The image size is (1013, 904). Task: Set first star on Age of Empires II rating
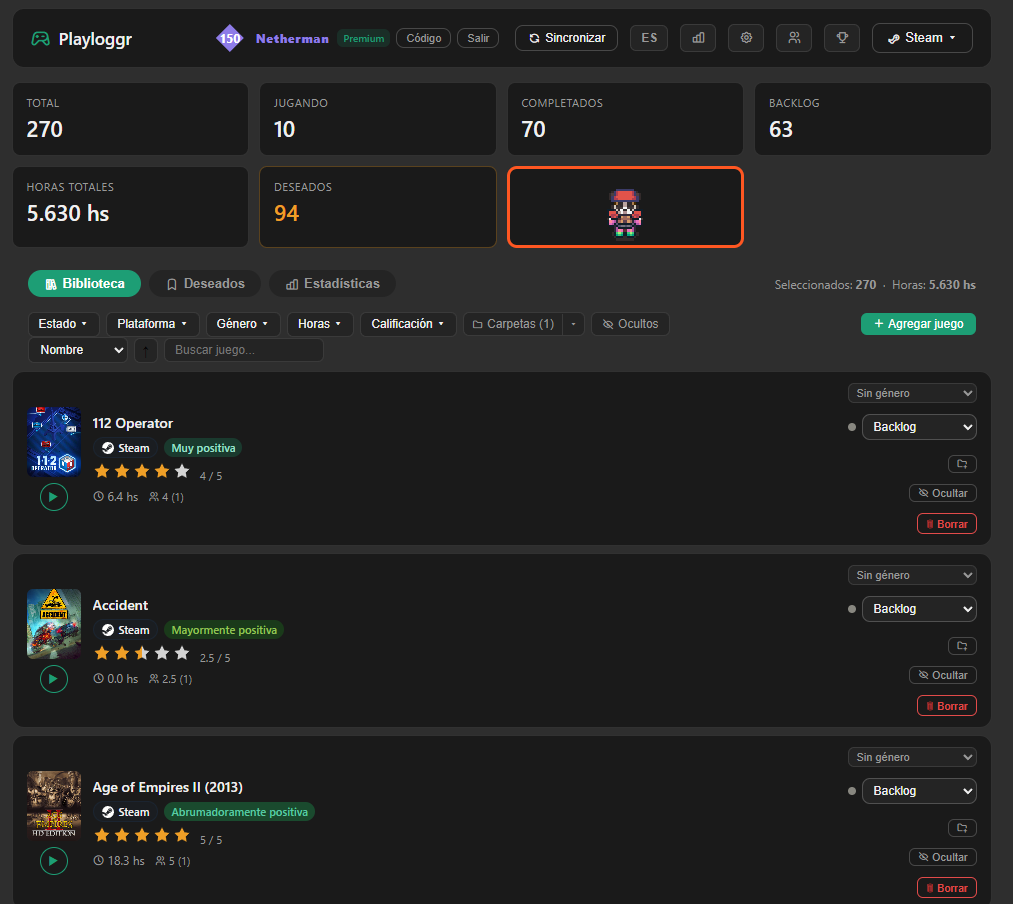tap(102, 836)
